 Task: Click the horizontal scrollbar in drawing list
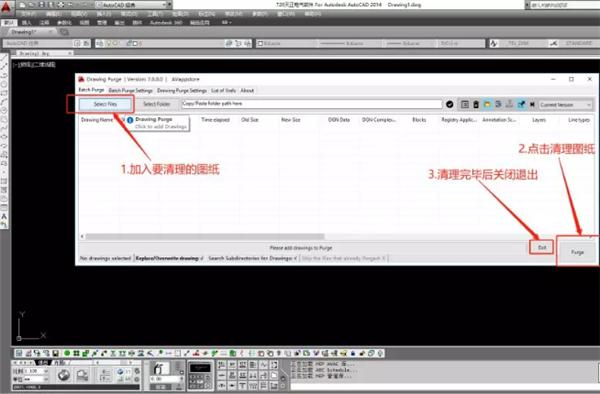[205, 236]
